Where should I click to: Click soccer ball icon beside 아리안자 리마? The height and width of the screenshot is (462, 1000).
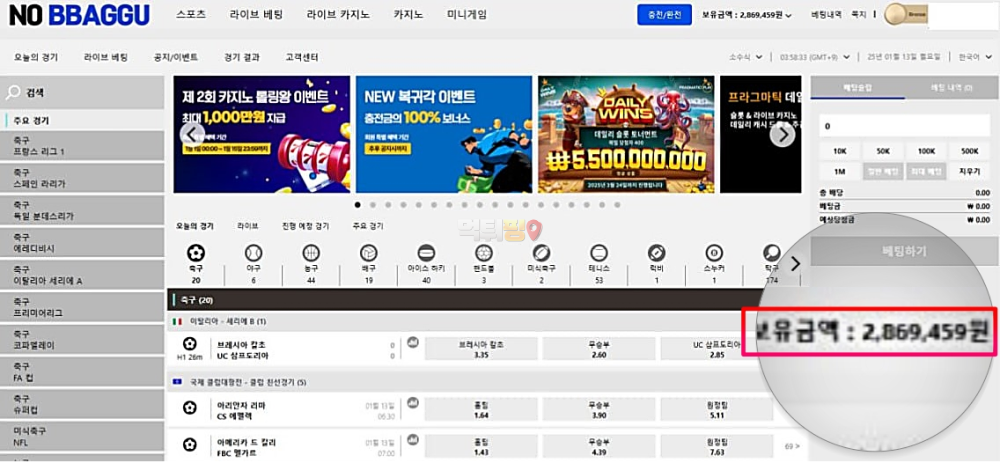189,407
